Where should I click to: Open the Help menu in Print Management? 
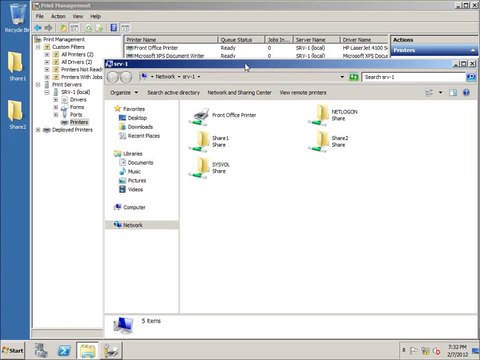[95, 16]
